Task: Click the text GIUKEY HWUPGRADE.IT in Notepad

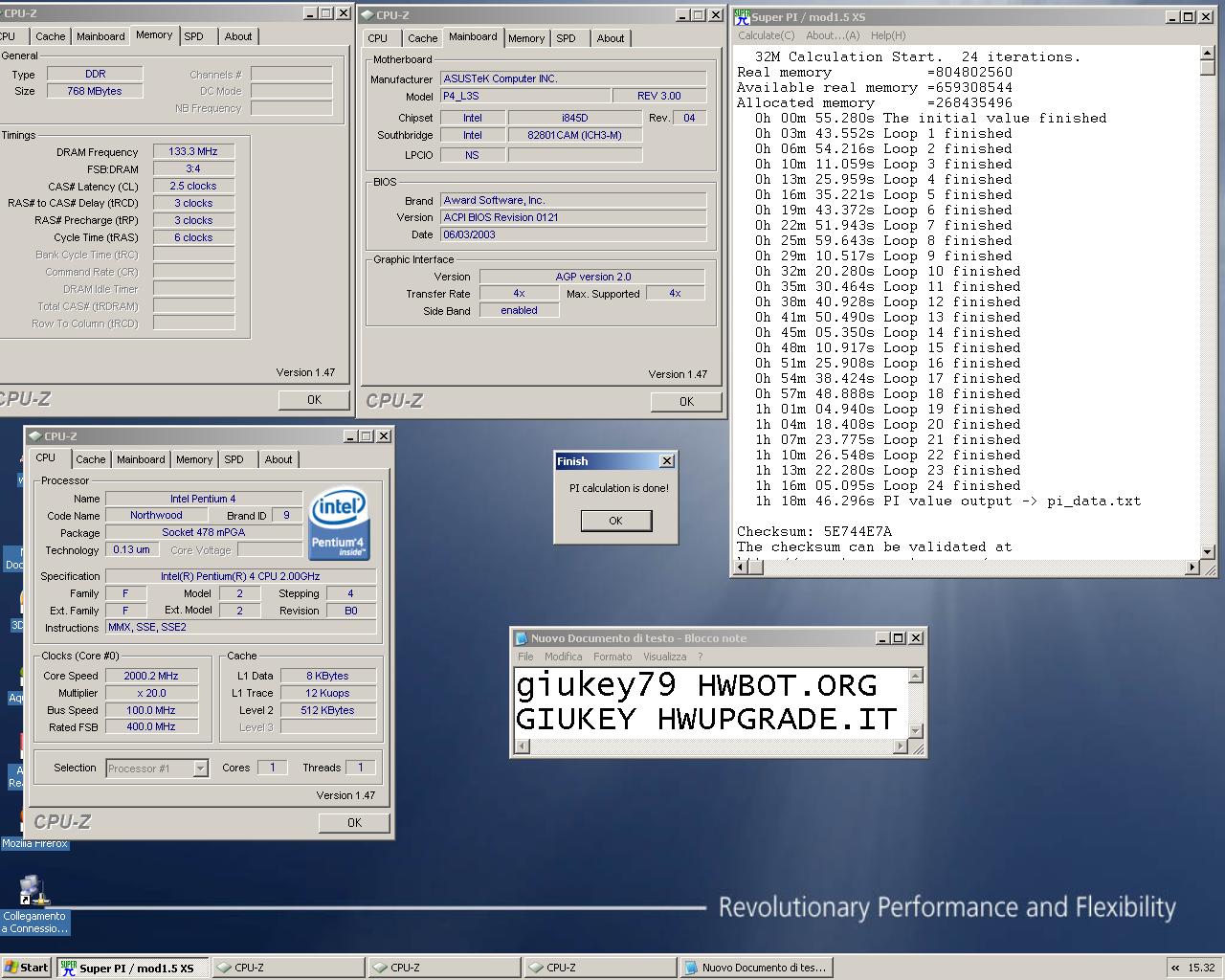Action: [x=706, y=719]
